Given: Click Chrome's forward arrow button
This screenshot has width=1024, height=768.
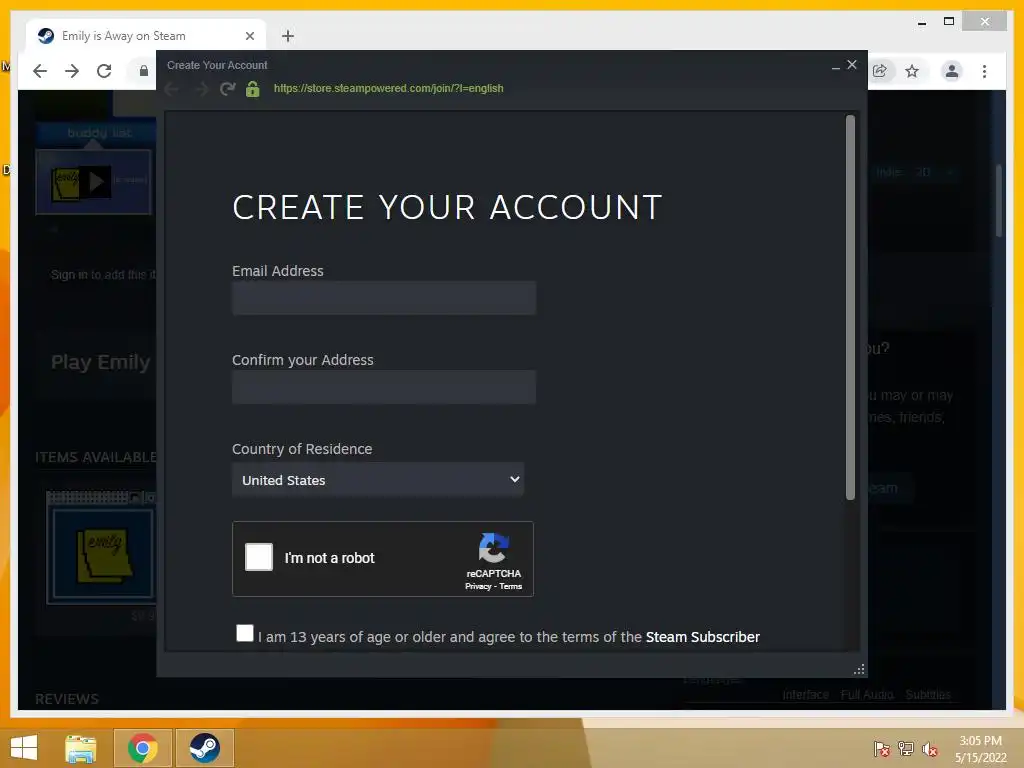Looking at the screenshot, I should coord(72,71).
